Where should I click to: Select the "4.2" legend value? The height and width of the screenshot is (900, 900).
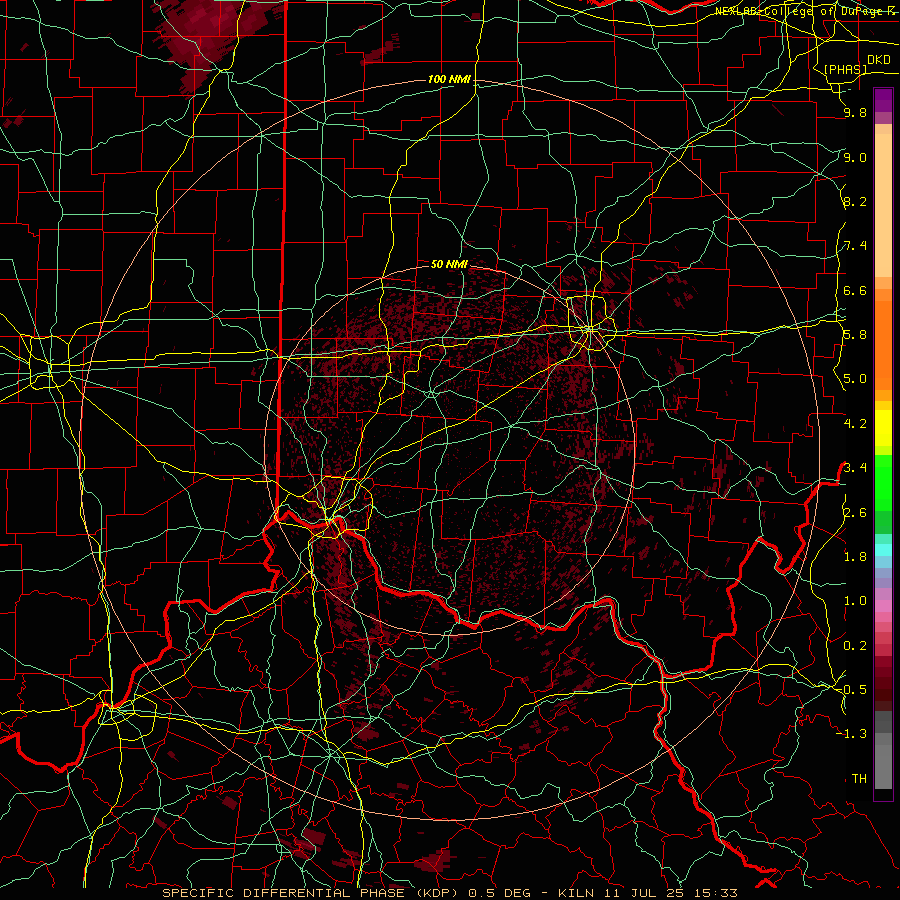coord(855,424)
